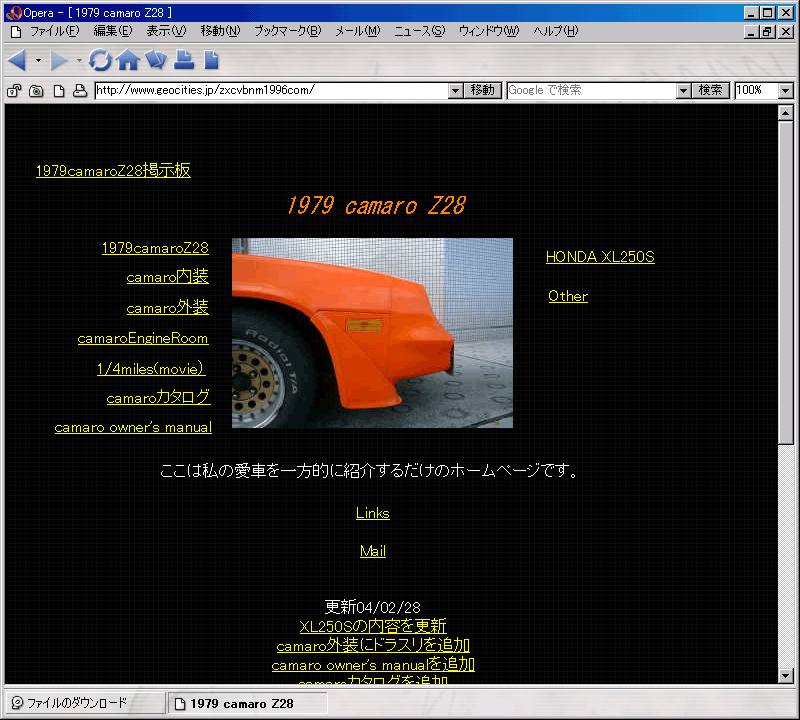
Task: Expand the Google search field dropdown
Action: coord(683,91)
